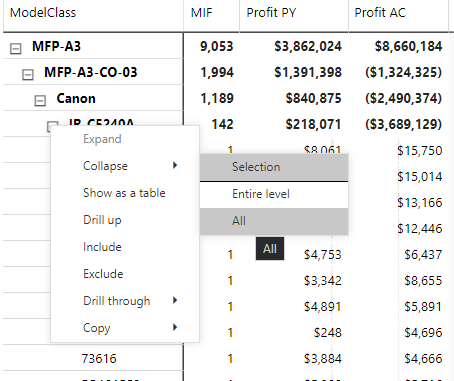
Task: Click Profit PY value $4,891
Action: pyautogui.click(x=323, y=307)
